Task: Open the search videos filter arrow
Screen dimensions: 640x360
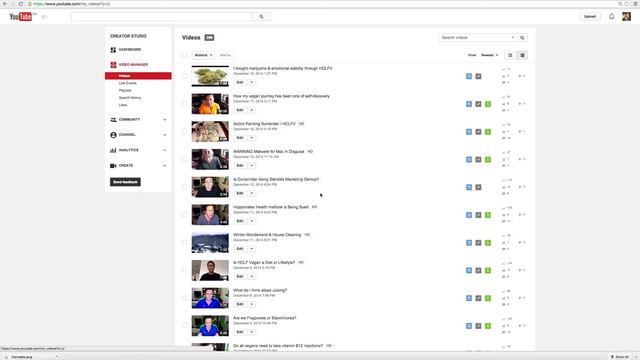Action: tap(513, 38)
